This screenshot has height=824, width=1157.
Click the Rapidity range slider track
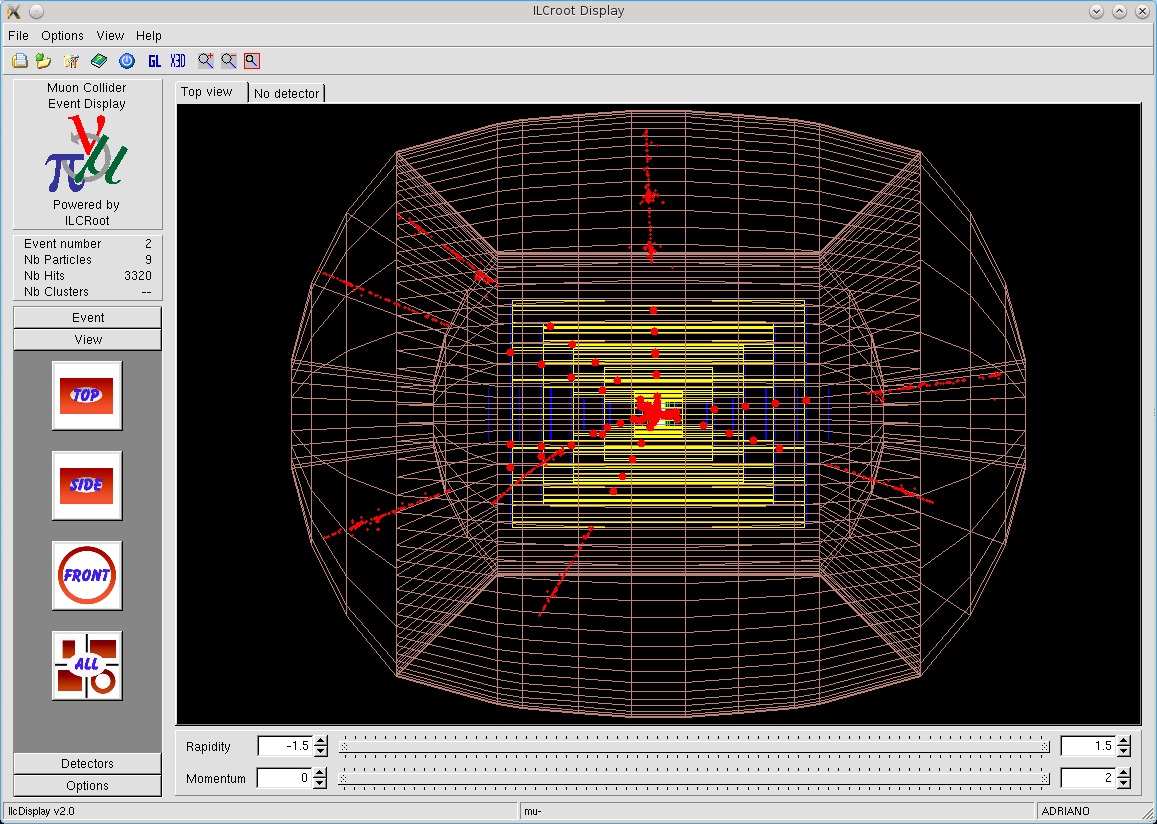[694, 746]
